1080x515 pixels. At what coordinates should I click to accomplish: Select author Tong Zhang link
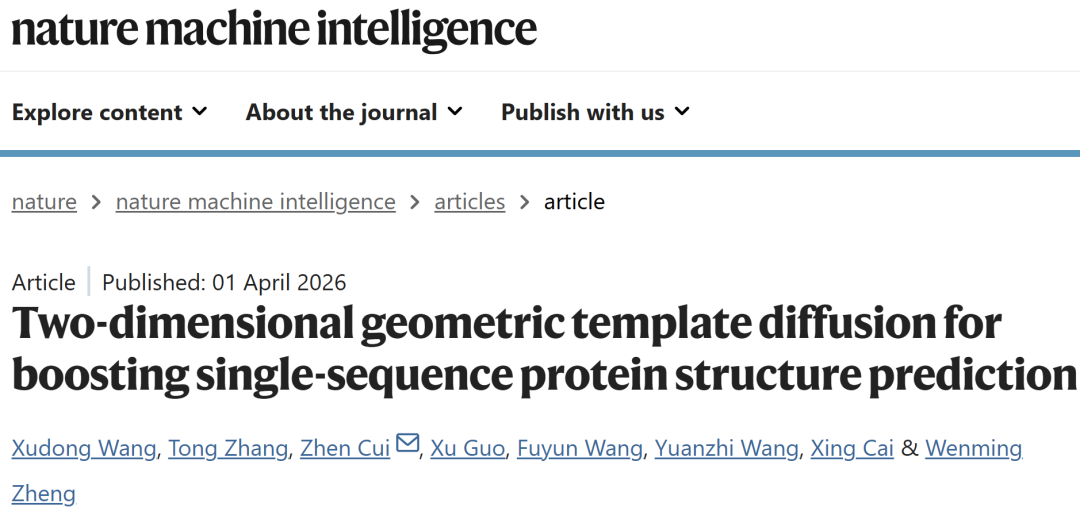pyautogui.click(x=228, y=449)
